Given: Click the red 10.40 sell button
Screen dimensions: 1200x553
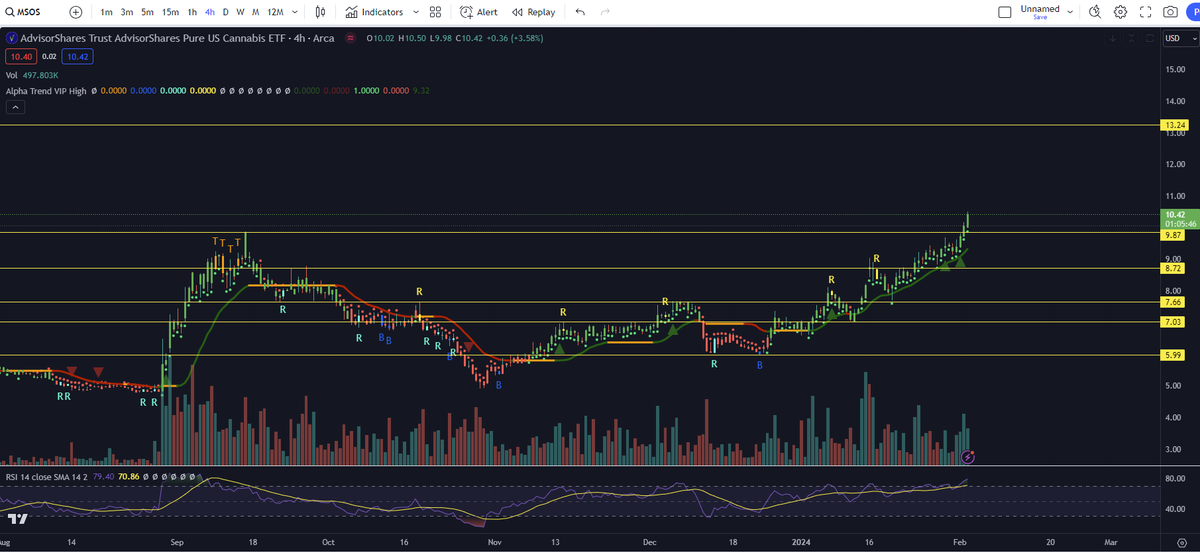Looking at the screenshot, I should (x=20, y=57).
